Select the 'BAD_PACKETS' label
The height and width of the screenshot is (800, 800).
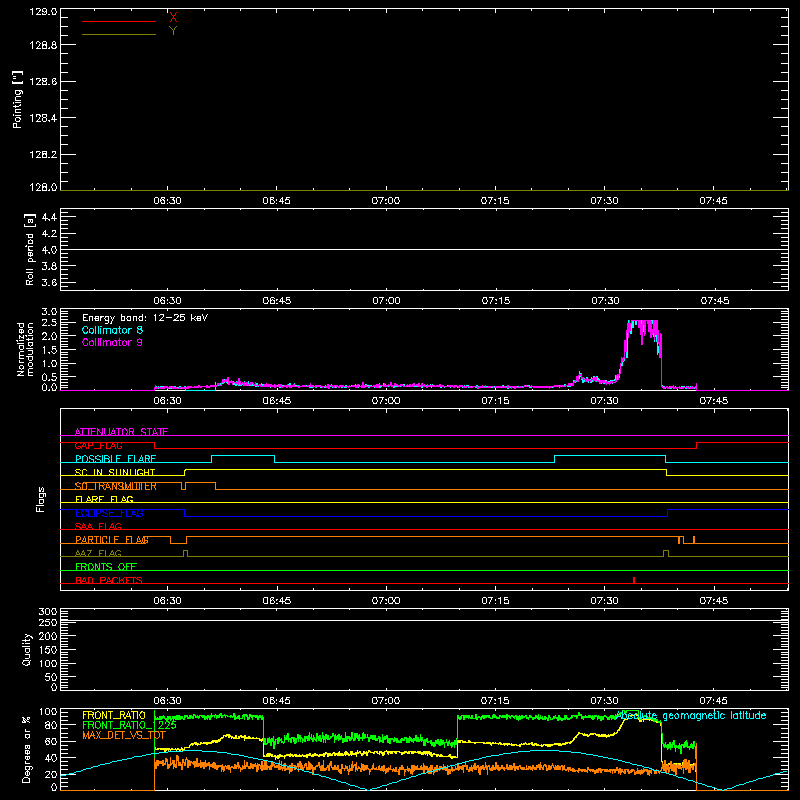pos(109,581)
